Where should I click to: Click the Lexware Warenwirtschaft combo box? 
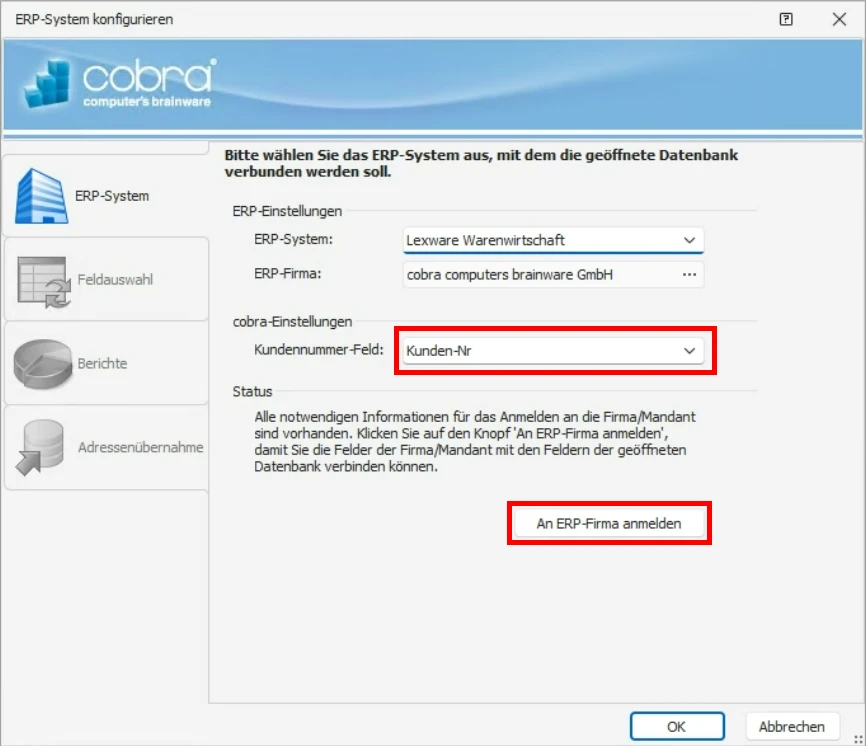[x=553, y=240]
